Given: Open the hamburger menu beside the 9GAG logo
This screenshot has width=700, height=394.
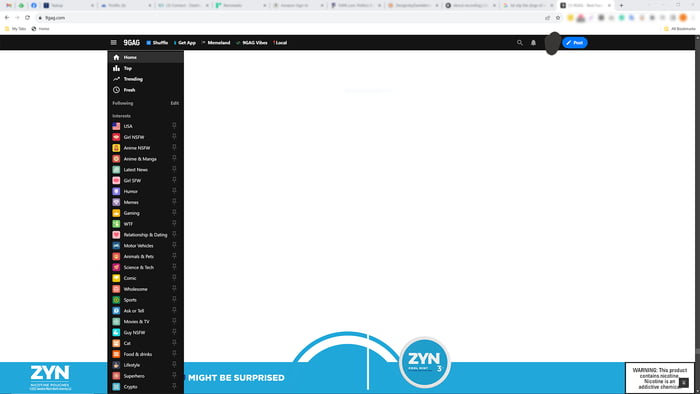Looking at the screenshot, I should (113, 43).
